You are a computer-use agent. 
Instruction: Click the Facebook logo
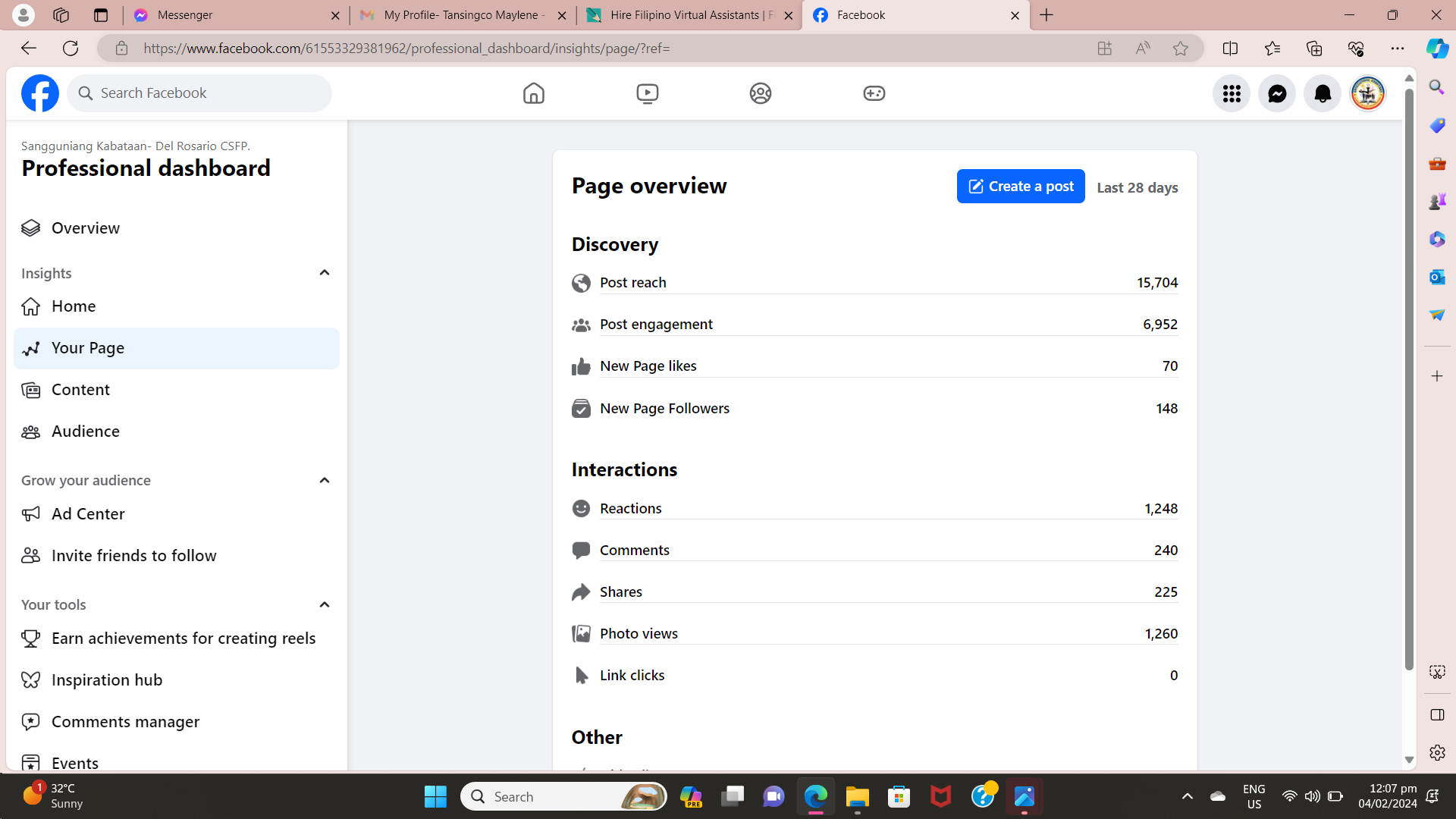click(40, 93)
